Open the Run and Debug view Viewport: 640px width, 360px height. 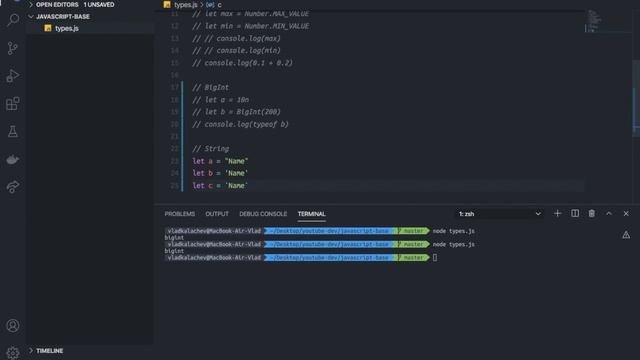click(13, 76)
